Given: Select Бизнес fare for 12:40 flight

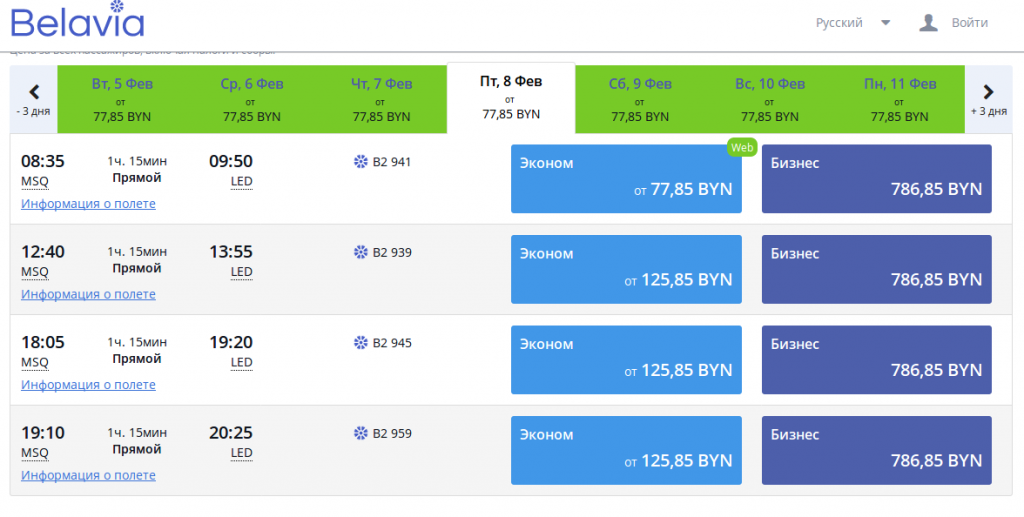Looking at the screenshot, I should 876,270.
